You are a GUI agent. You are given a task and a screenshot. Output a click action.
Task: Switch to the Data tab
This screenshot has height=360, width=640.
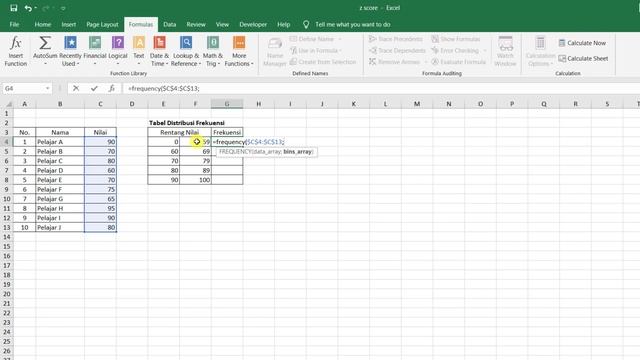pos(169,24)
